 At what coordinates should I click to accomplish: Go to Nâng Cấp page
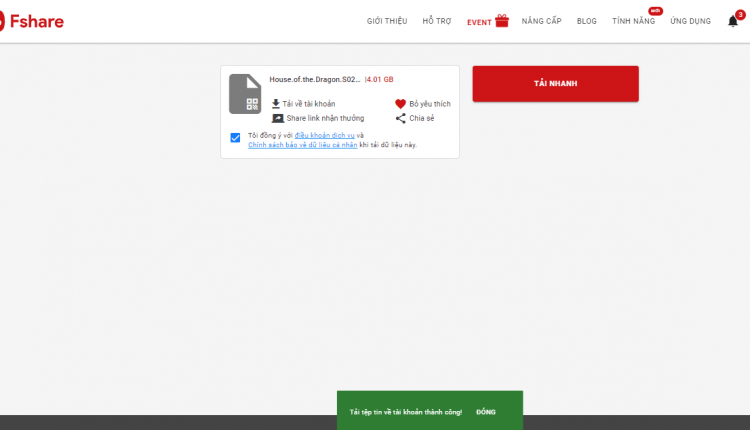tap(541, 21)
